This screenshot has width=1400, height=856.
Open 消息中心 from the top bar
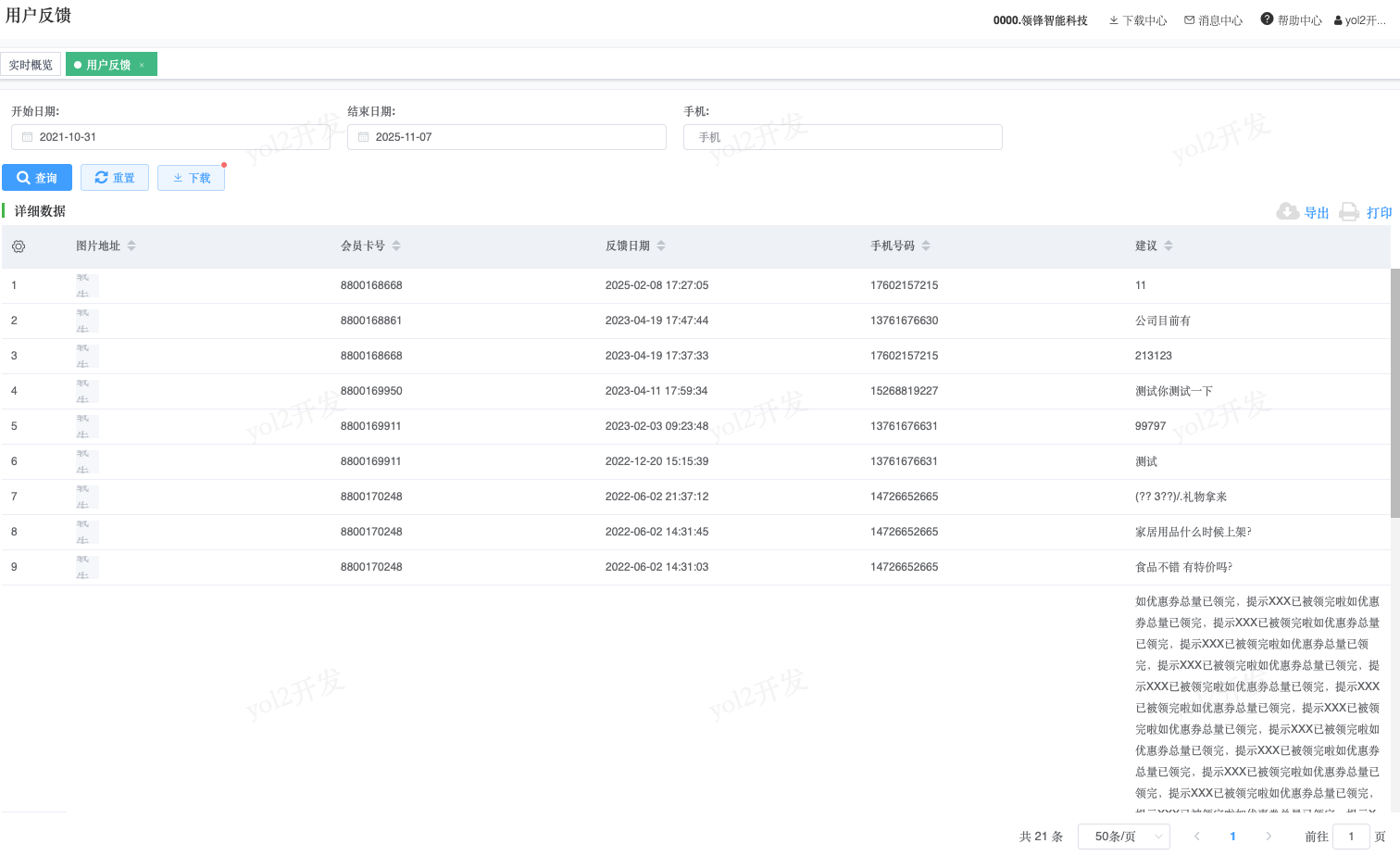point(1214,20)
